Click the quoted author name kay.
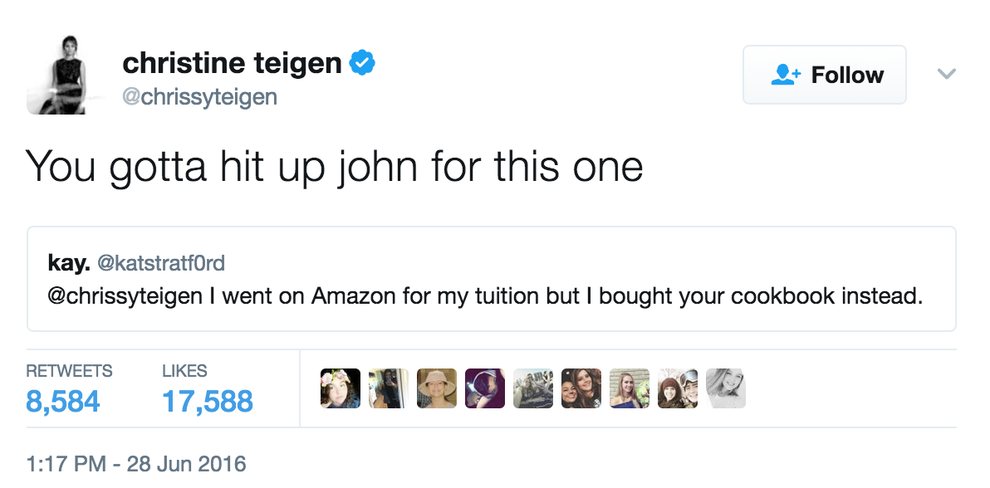 click(x=67, y=264)
